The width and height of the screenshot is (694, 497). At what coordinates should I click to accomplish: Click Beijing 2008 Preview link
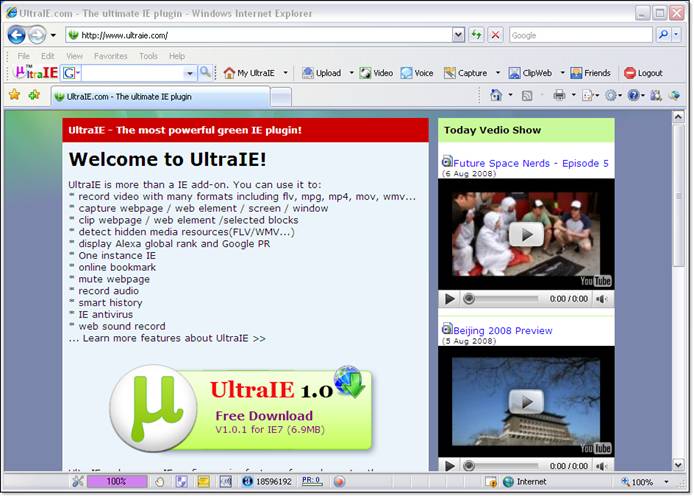[503, 331]
